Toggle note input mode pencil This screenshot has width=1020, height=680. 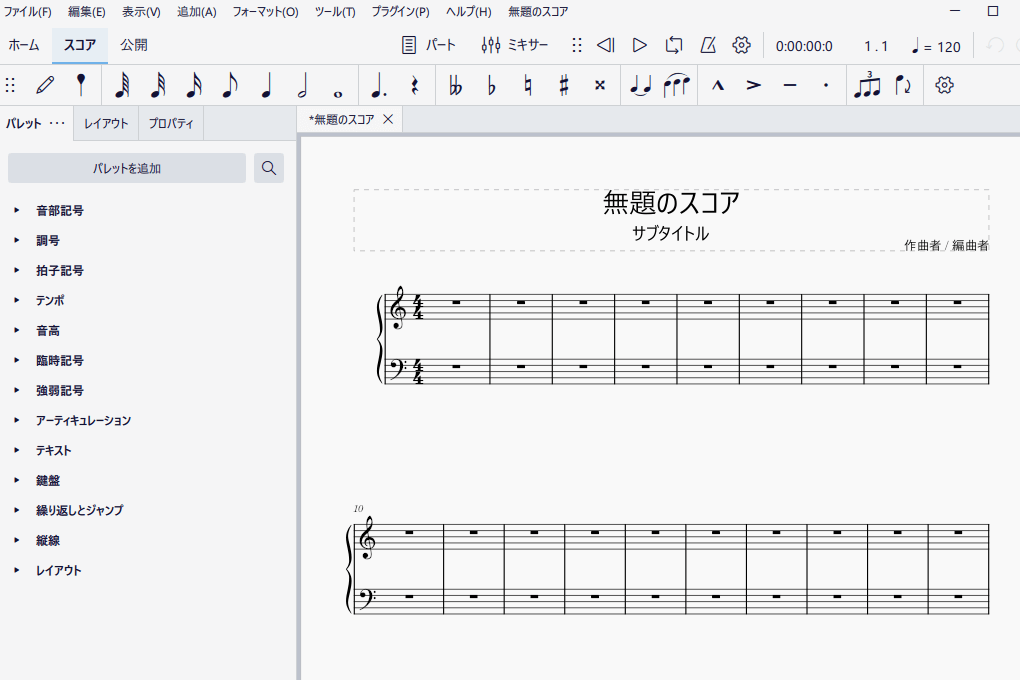[45, 85]
